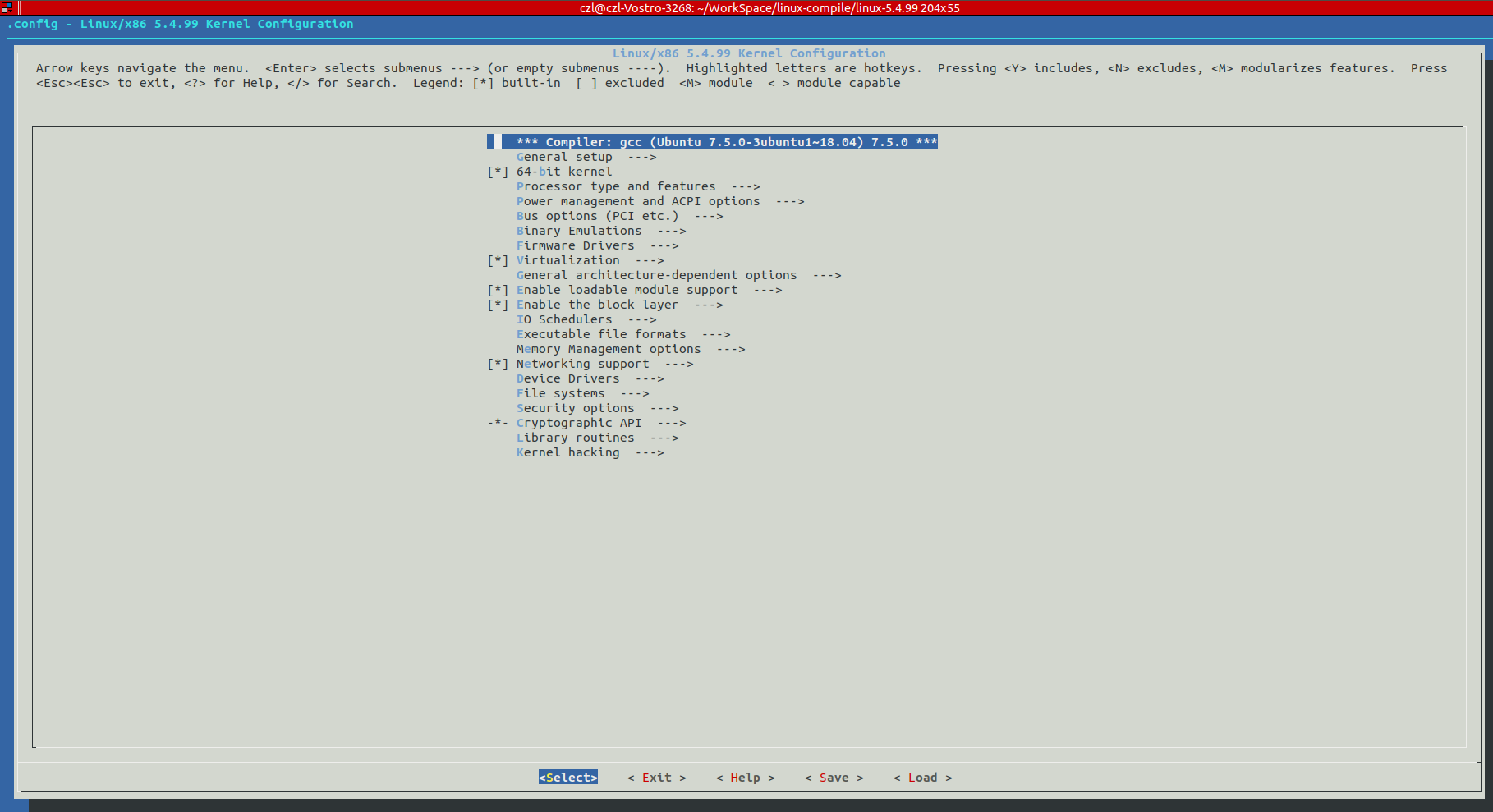Expand Processor type and features
1493x812 pixels.
click(x=617, y=186)
